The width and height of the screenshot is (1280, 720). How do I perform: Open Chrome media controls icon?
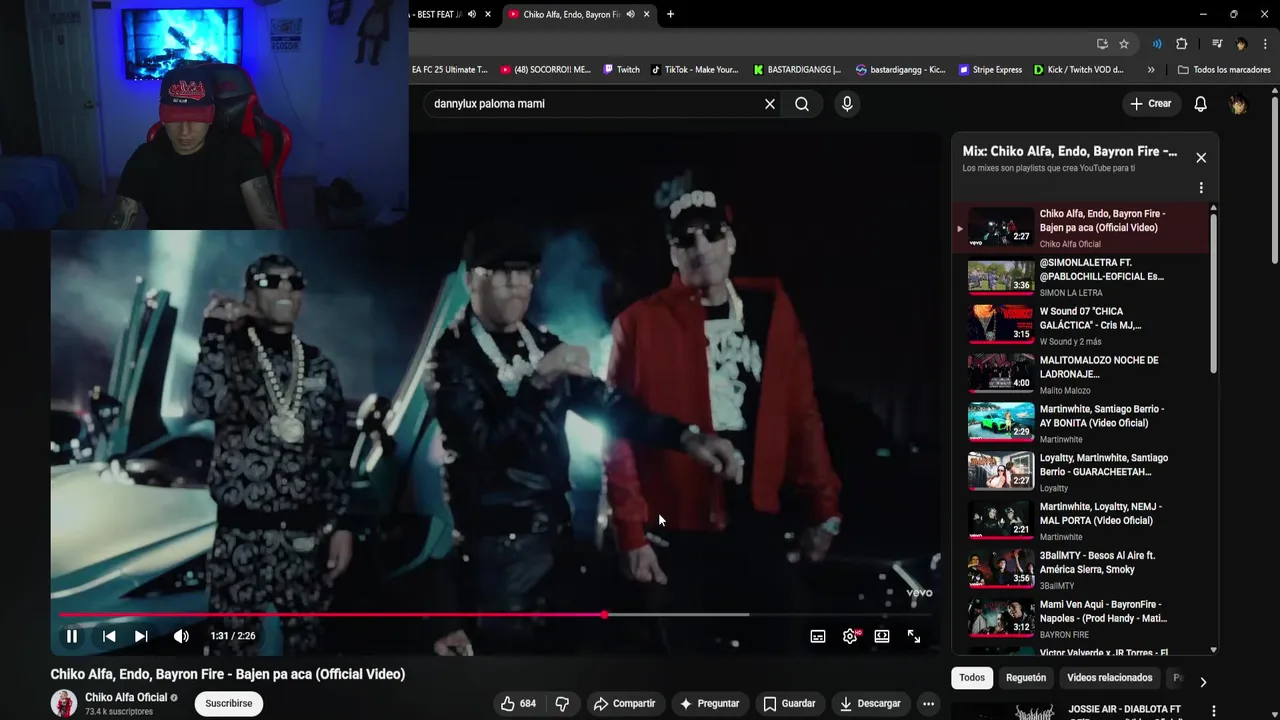tap(1217, 44)
